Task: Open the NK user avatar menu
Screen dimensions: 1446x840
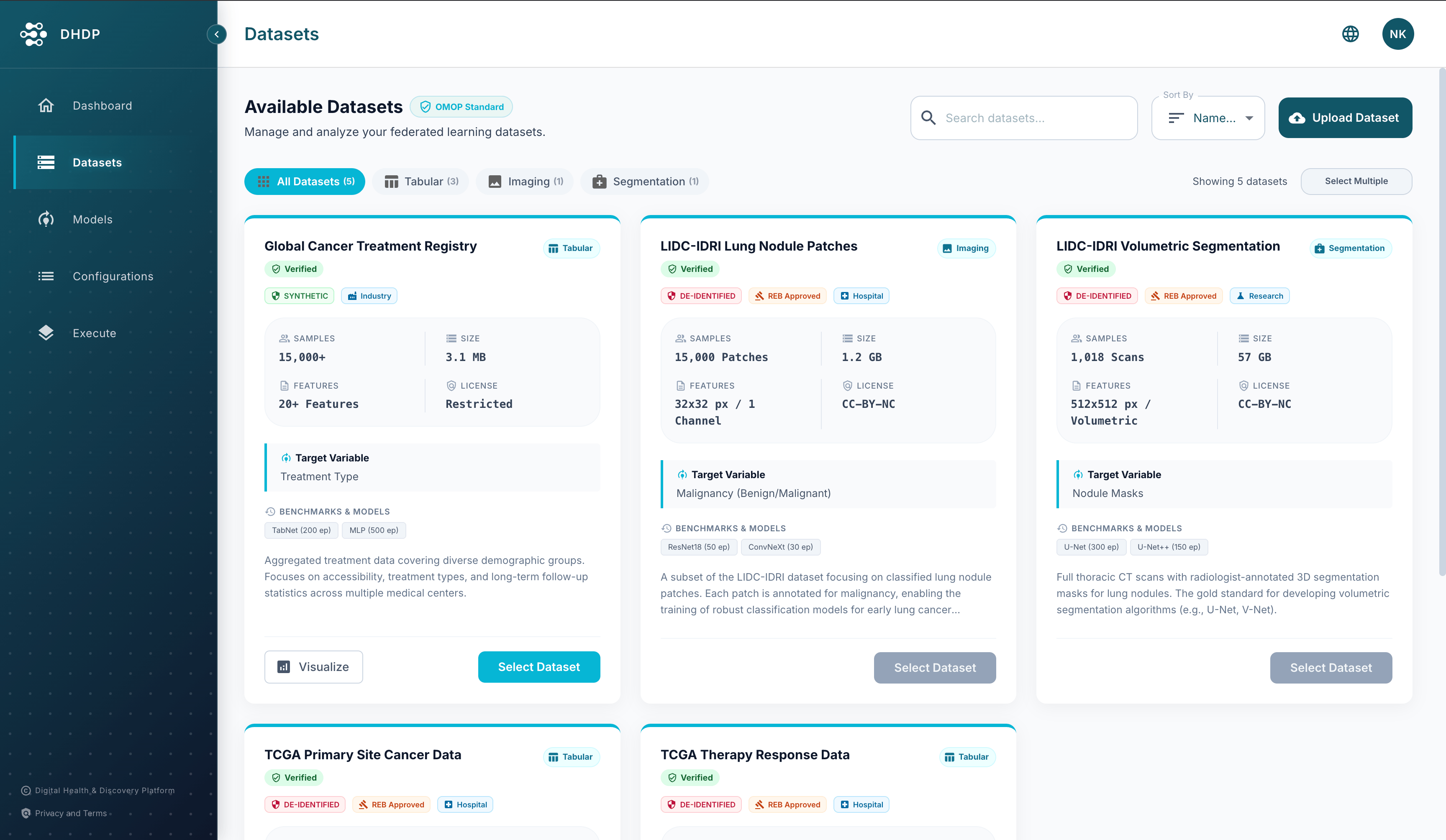Action: 1397,34
